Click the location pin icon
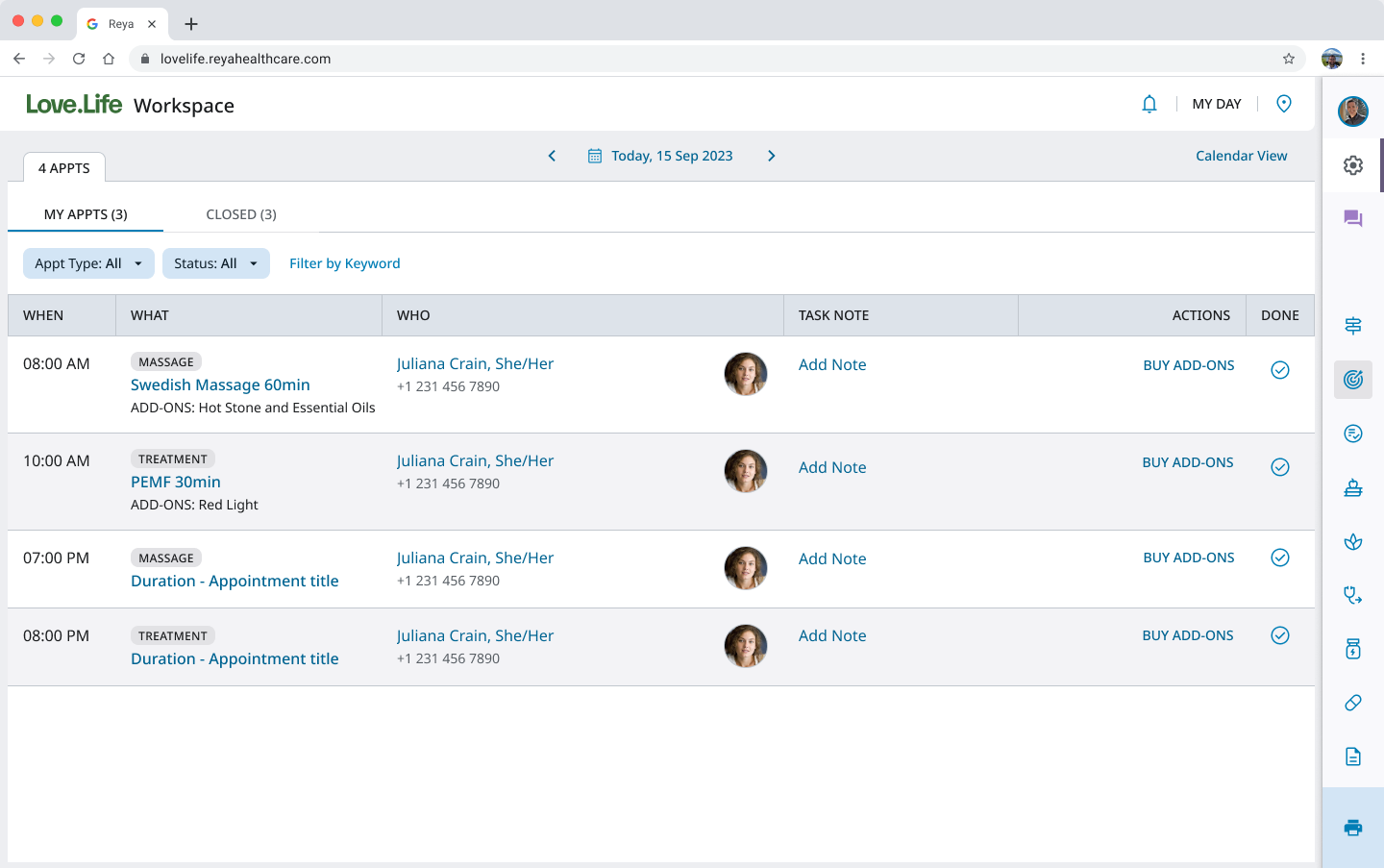This screenshot has height=868, width=1384. pos(1283,104)
